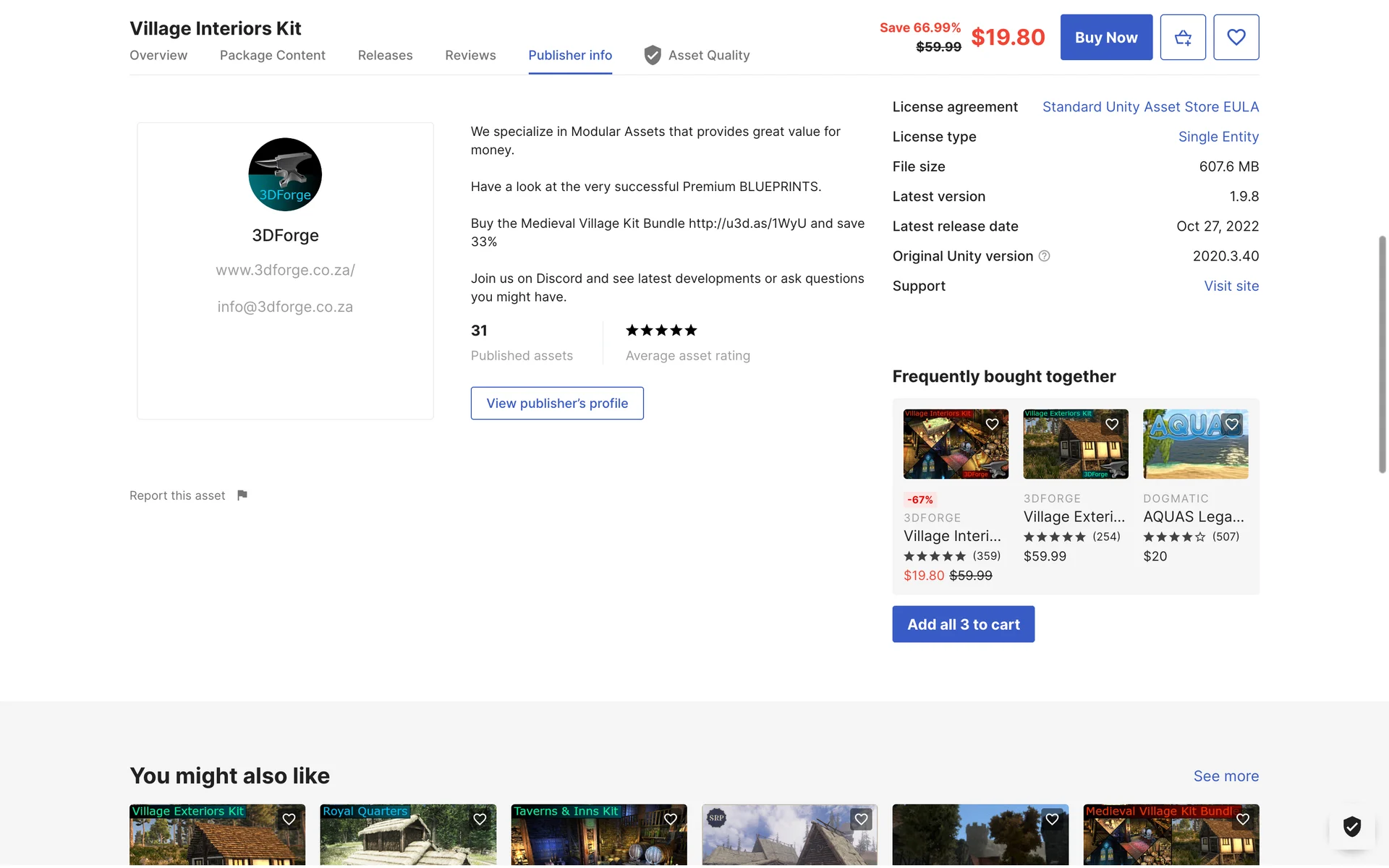Switch to the Package Content tab
Screen dimensions: 1389x868
[x=272, y=56]
